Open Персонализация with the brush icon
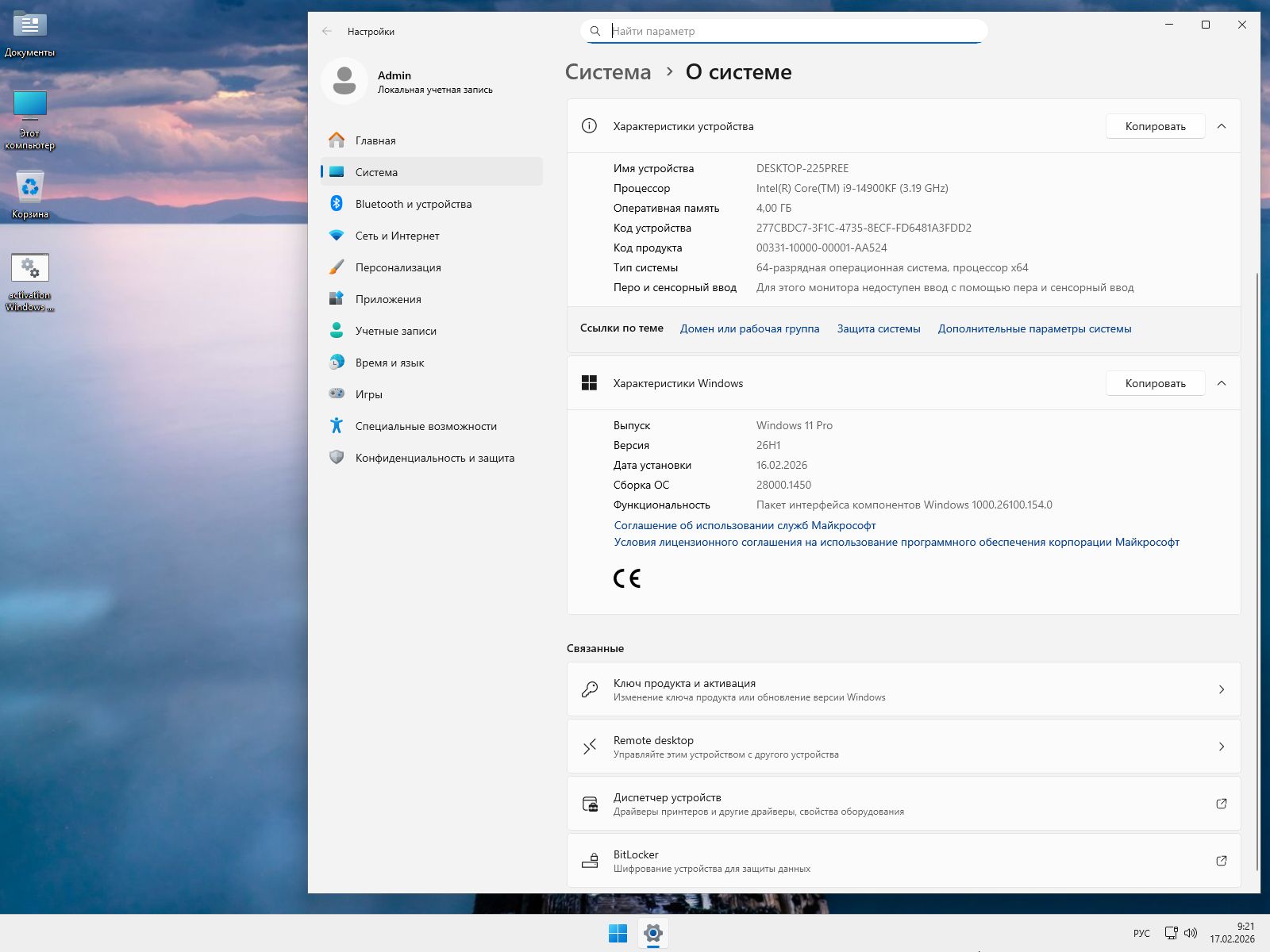The height and width of the screenshot is (952, 1270). 337,267
